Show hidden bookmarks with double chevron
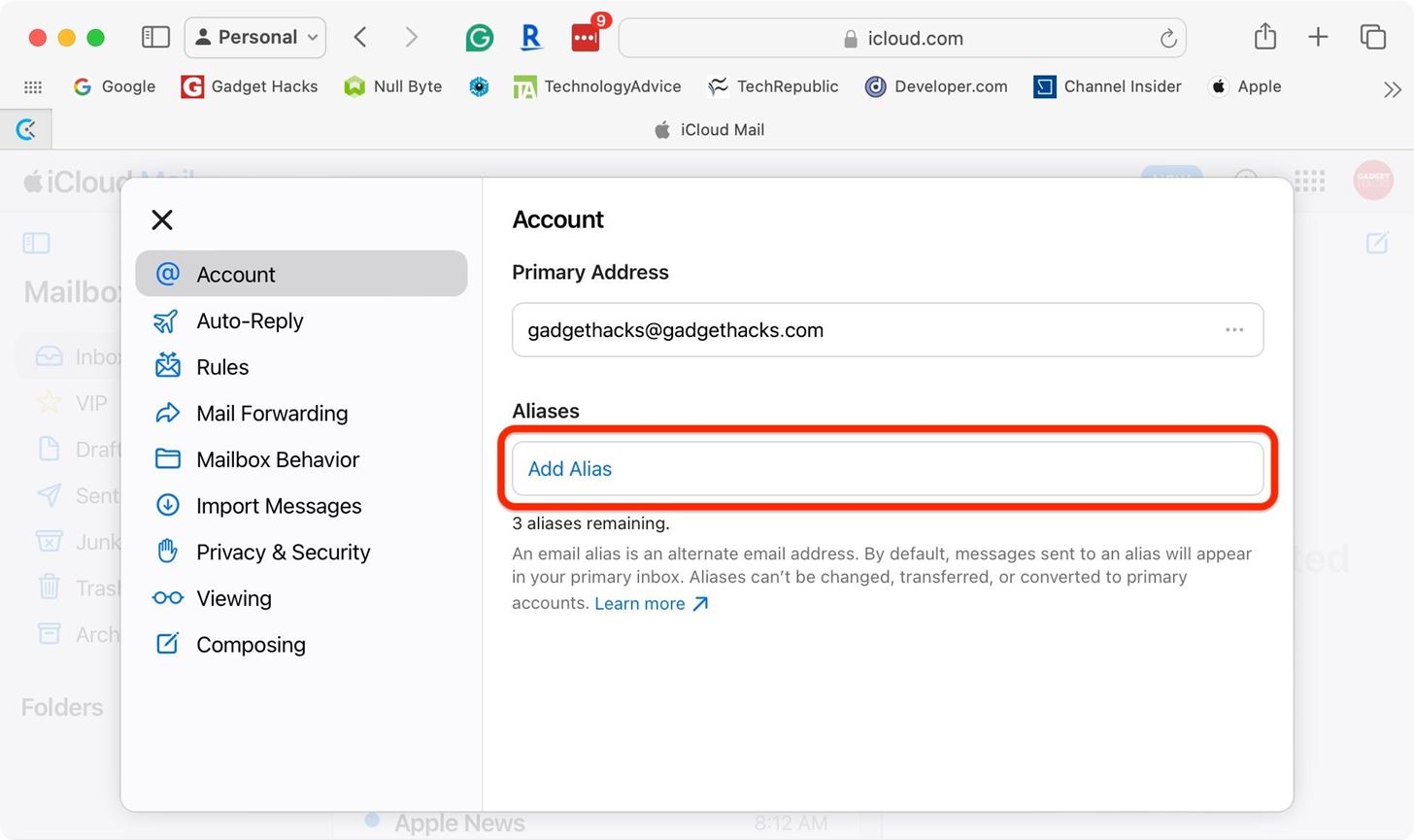 coord(1392,89)
